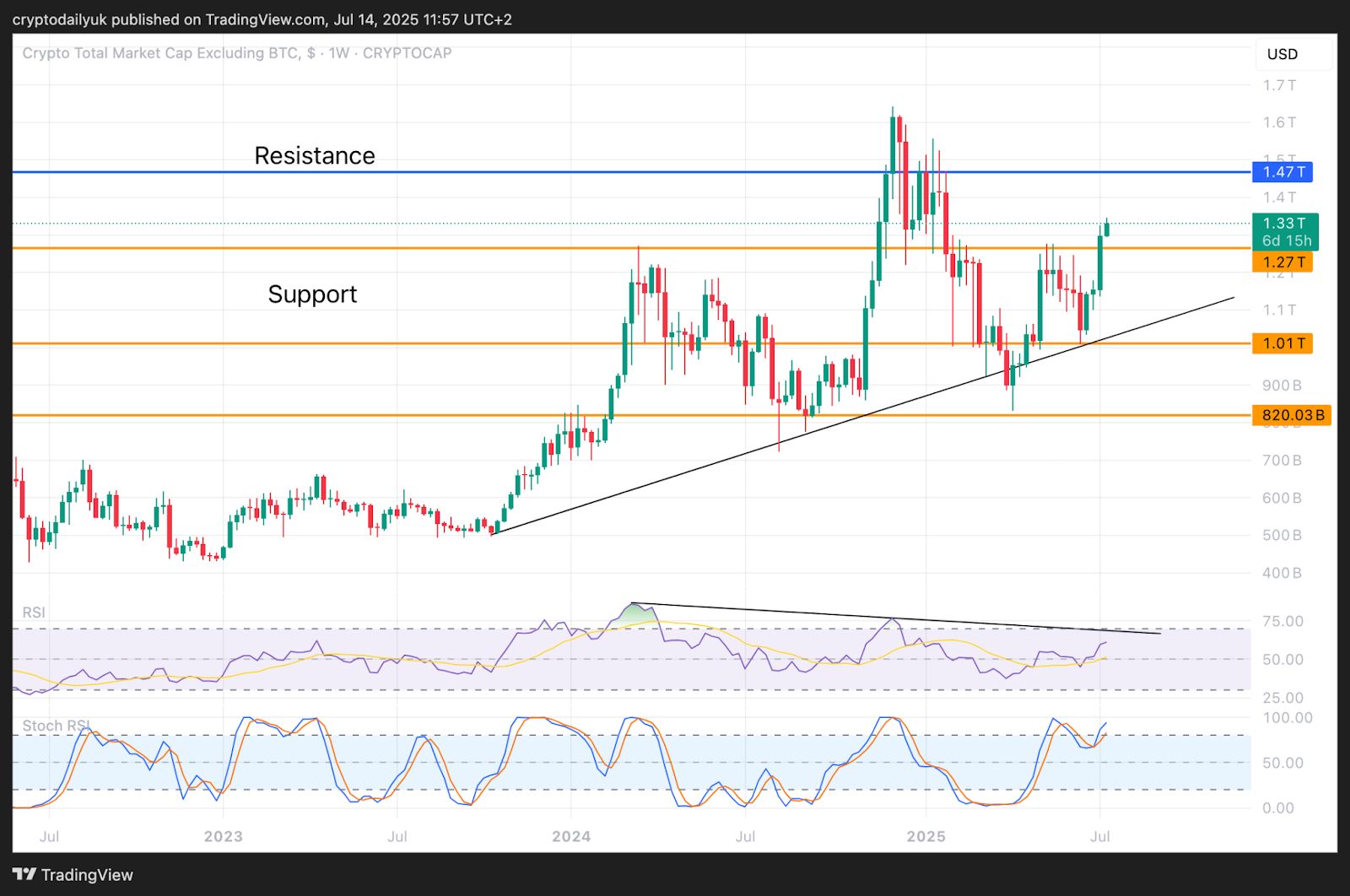Click the TradingView wordmark in footer
1350x896 pixels.
point(87,875)
